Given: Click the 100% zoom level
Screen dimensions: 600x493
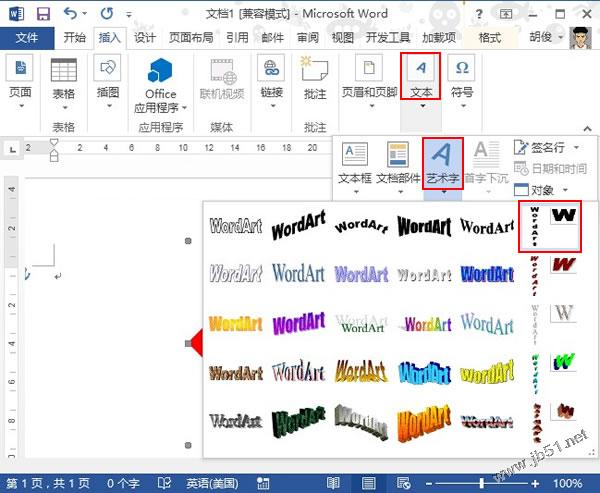Looking at the screenshot, I should tap(567, 483).
